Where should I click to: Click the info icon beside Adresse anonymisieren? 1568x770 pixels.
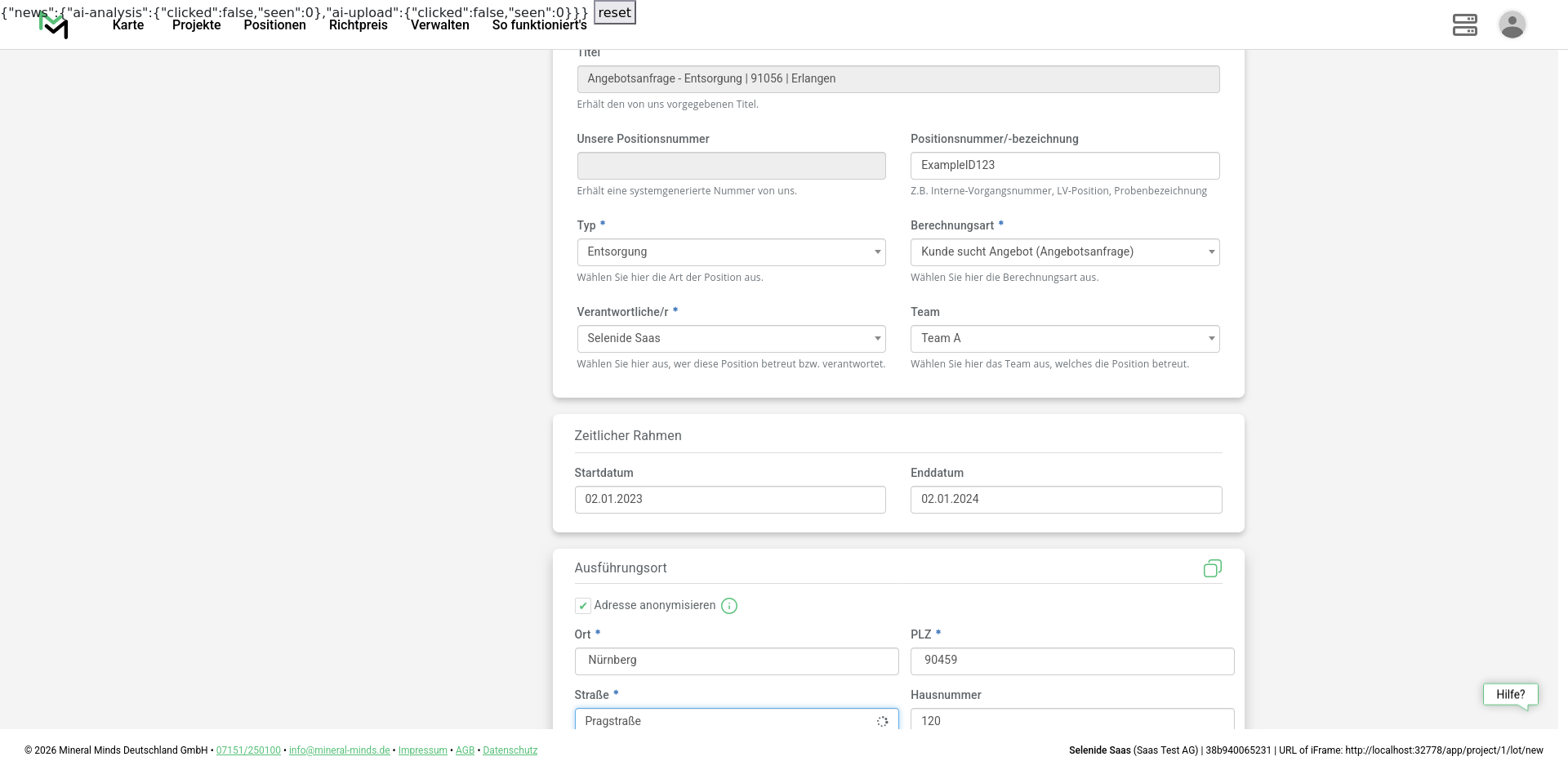pos(729,606)
